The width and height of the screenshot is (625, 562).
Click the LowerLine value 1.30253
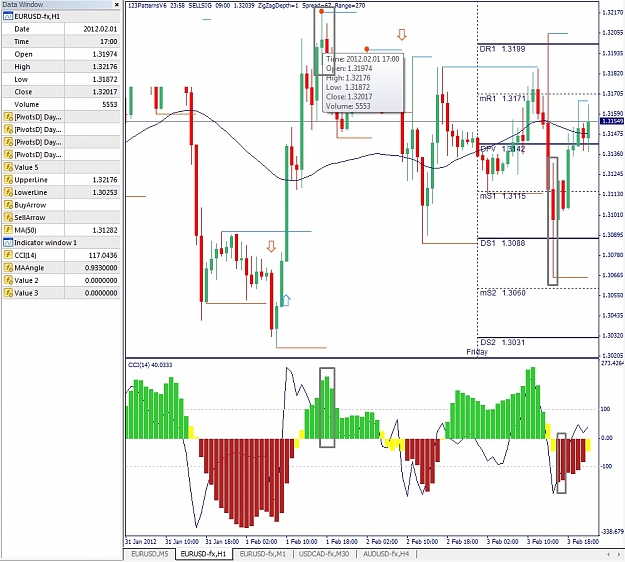point(105,193)
